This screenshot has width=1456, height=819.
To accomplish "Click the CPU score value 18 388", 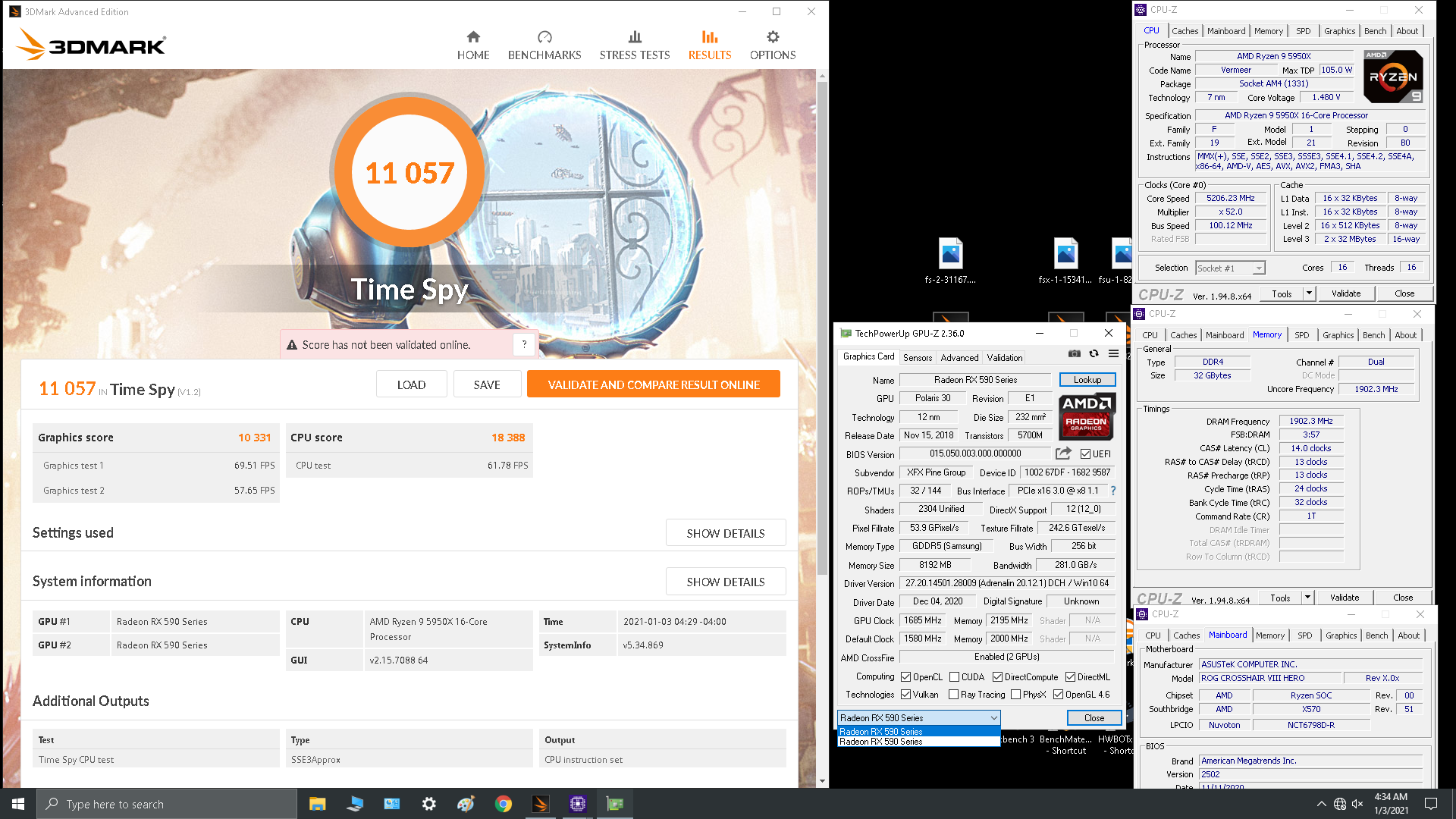I will pos(508,438).
